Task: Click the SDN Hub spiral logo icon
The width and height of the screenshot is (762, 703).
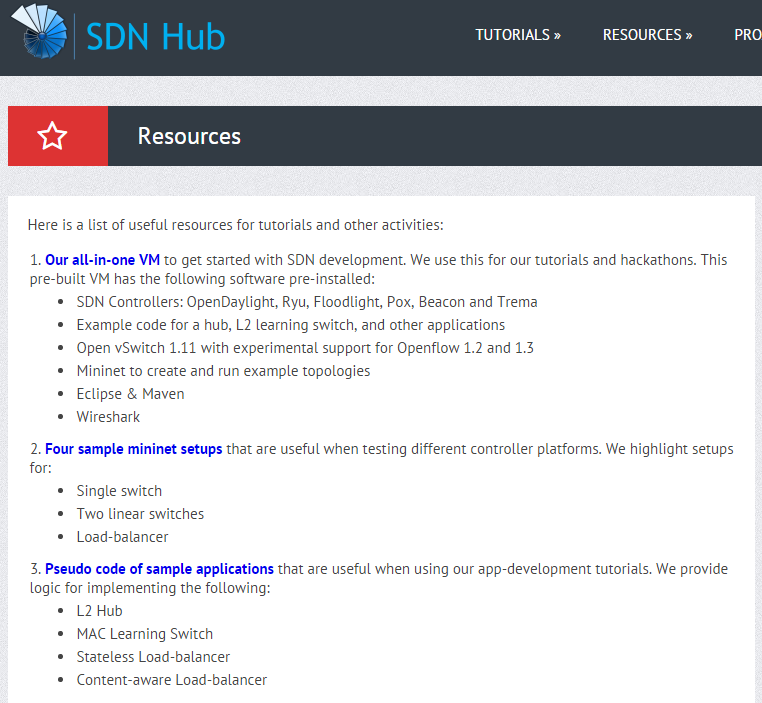Action: click(40, 32)
